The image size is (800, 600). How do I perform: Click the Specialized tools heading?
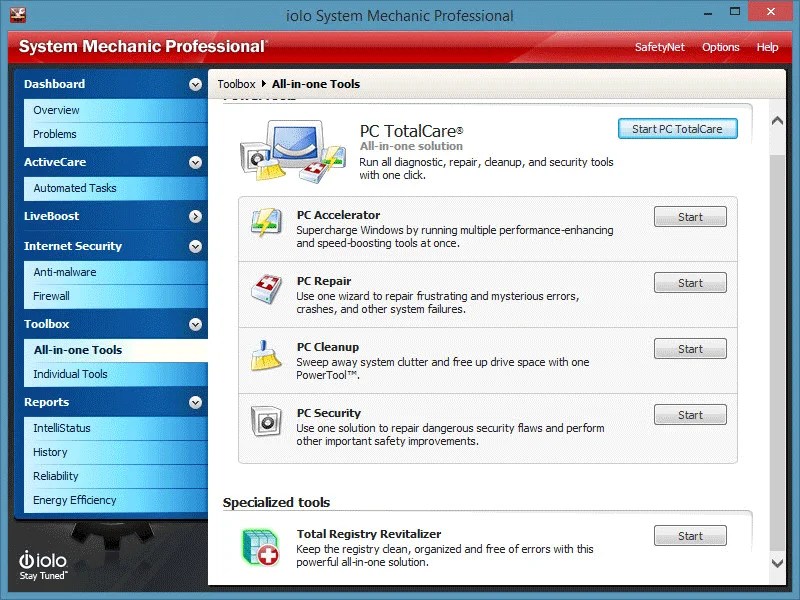277,503
